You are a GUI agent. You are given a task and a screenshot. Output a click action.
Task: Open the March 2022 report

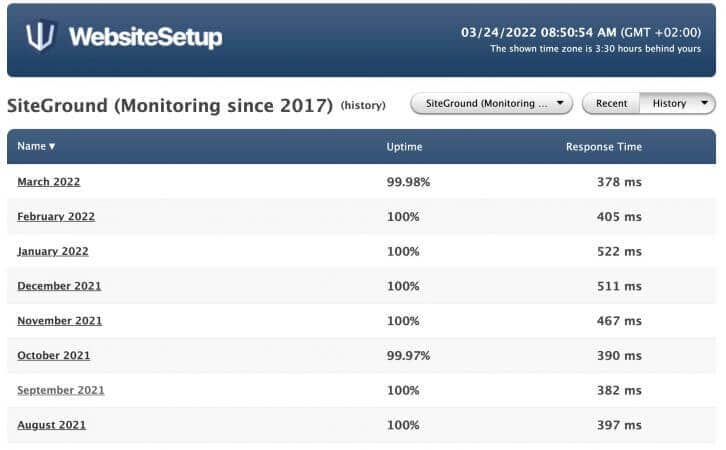click(x=49, y=182)
